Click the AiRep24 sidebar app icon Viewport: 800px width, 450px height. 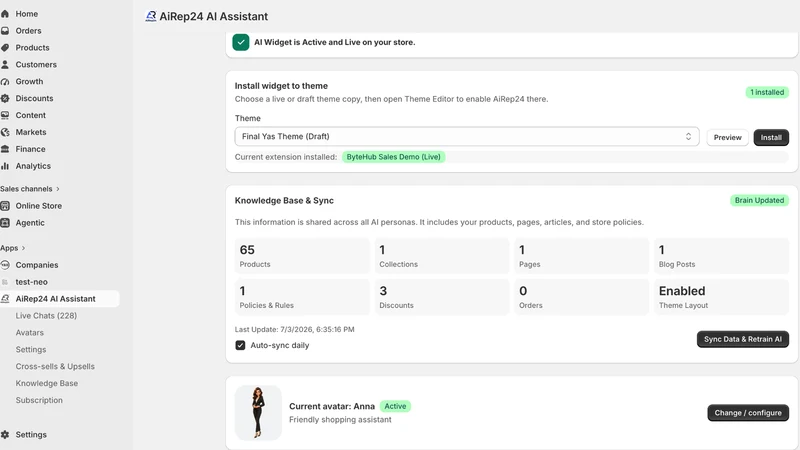(x=5, y=298)
